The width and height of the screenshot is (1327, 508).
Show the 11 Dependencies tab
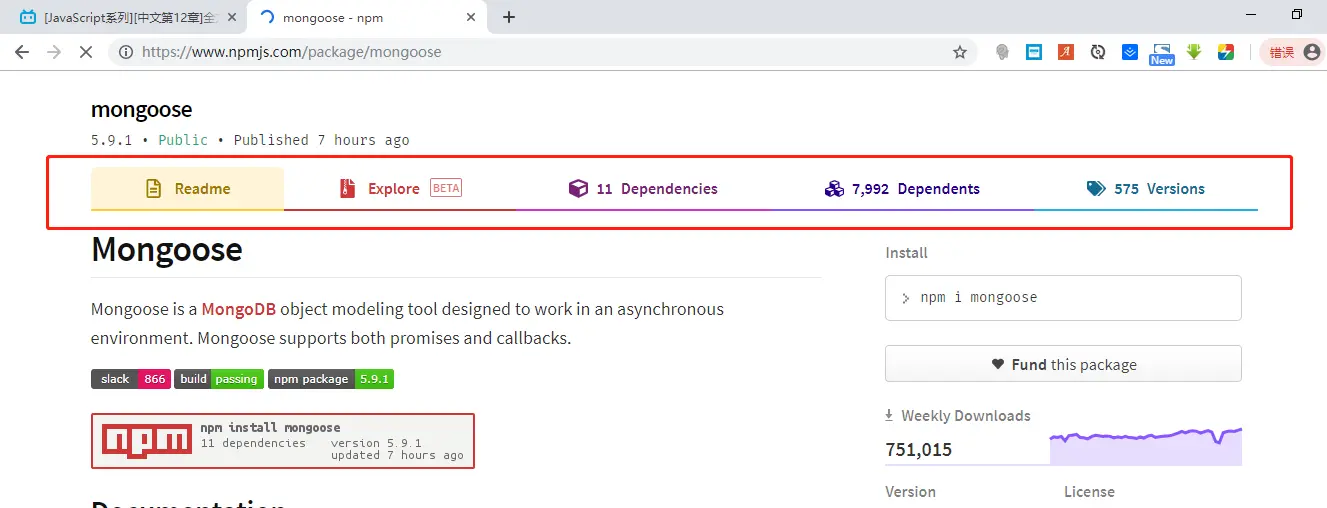[x=643, y=189]
